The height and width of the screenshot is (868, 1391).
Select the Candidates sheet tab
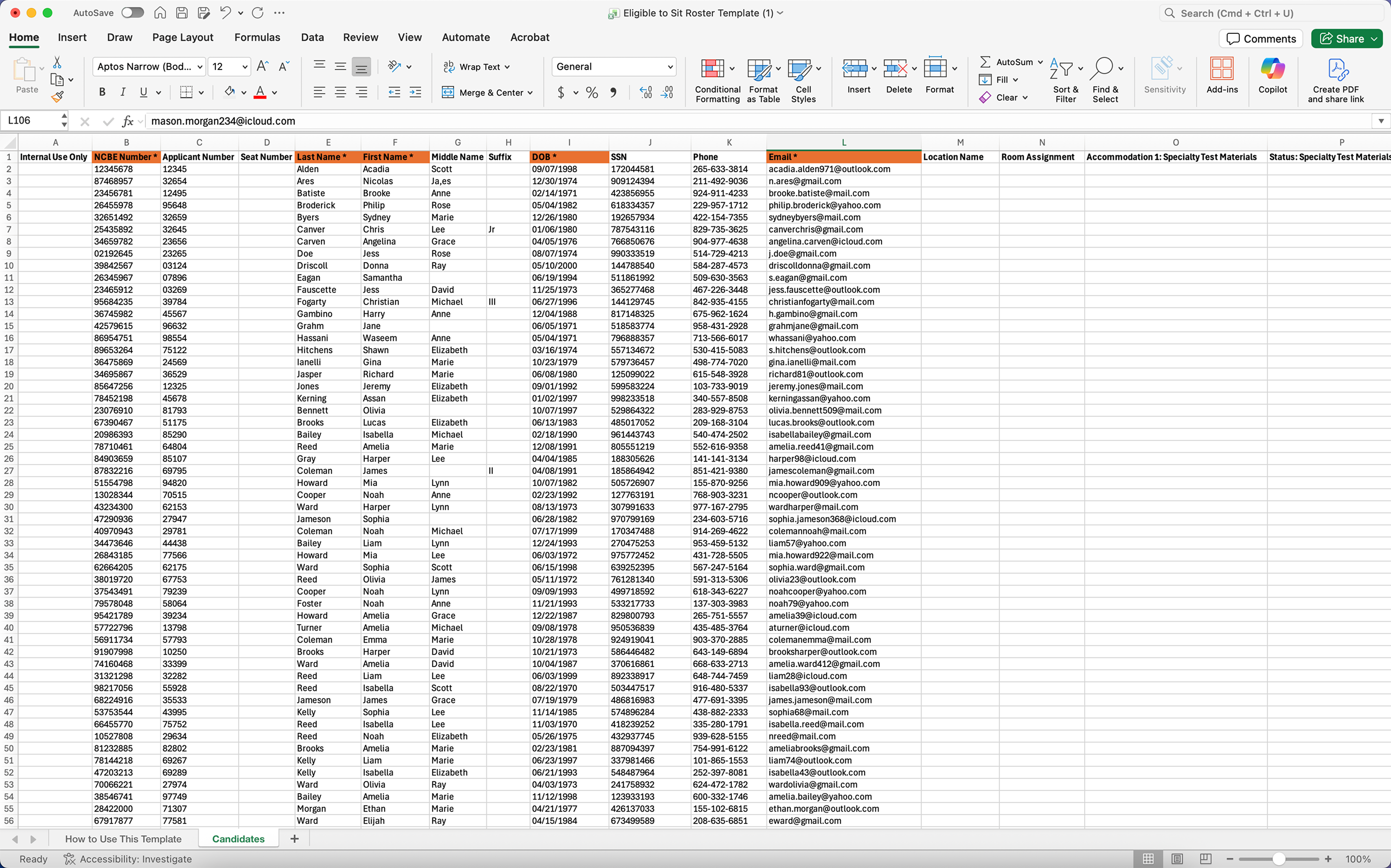(238, 839)
